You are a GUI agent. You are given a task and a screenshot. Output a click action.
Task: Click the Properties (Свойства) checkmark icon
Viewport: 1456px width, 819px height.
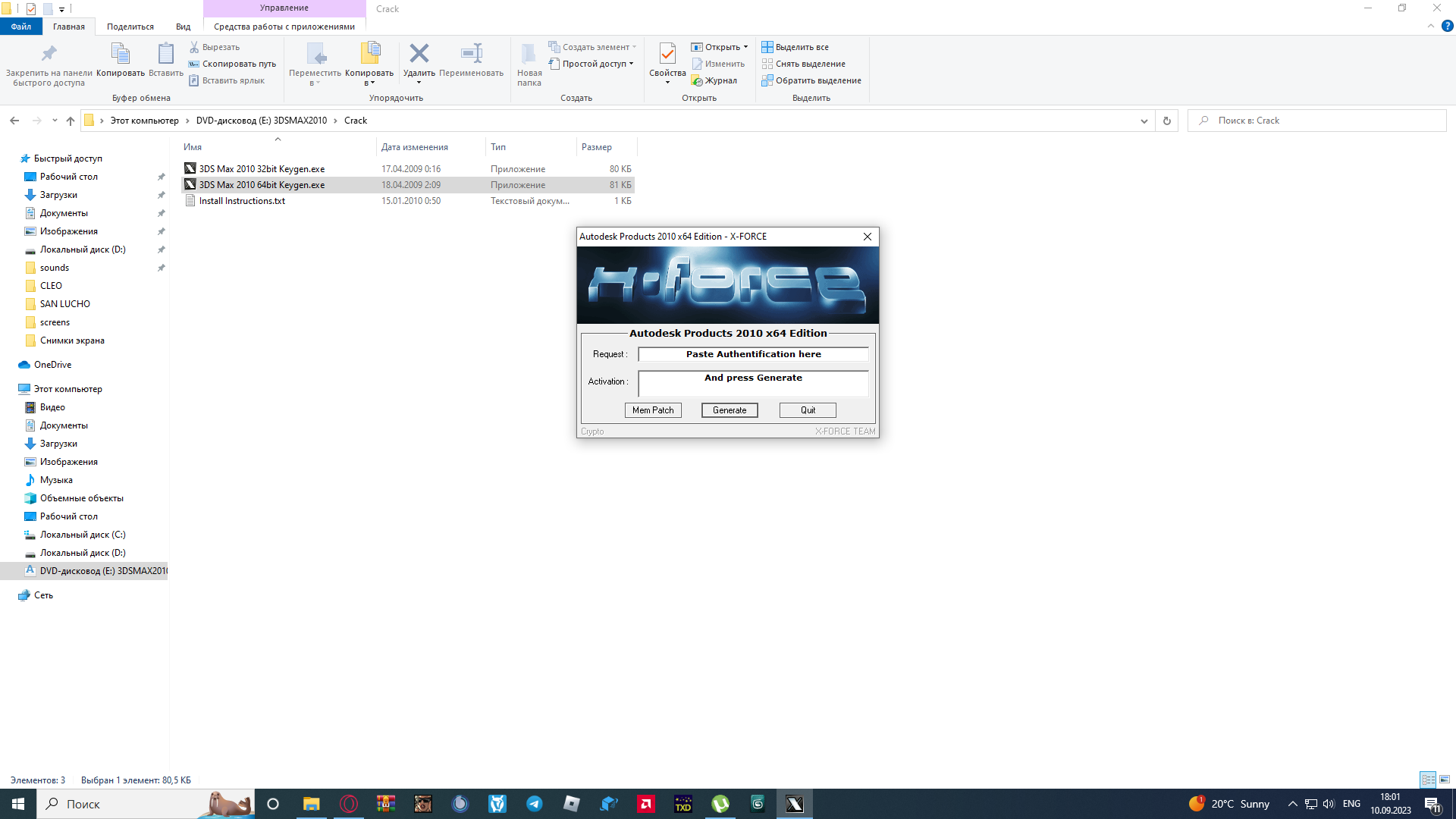[667, 54]
